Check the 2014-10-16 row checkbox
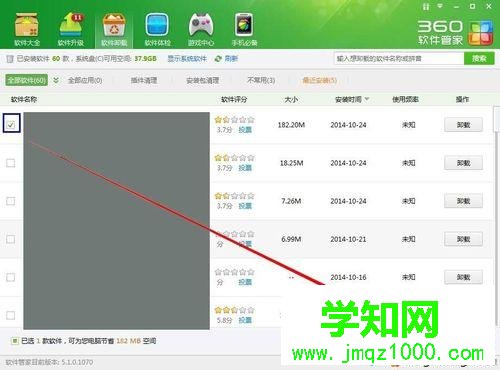Viewport: 500px width, 370px height. point(11,277)
